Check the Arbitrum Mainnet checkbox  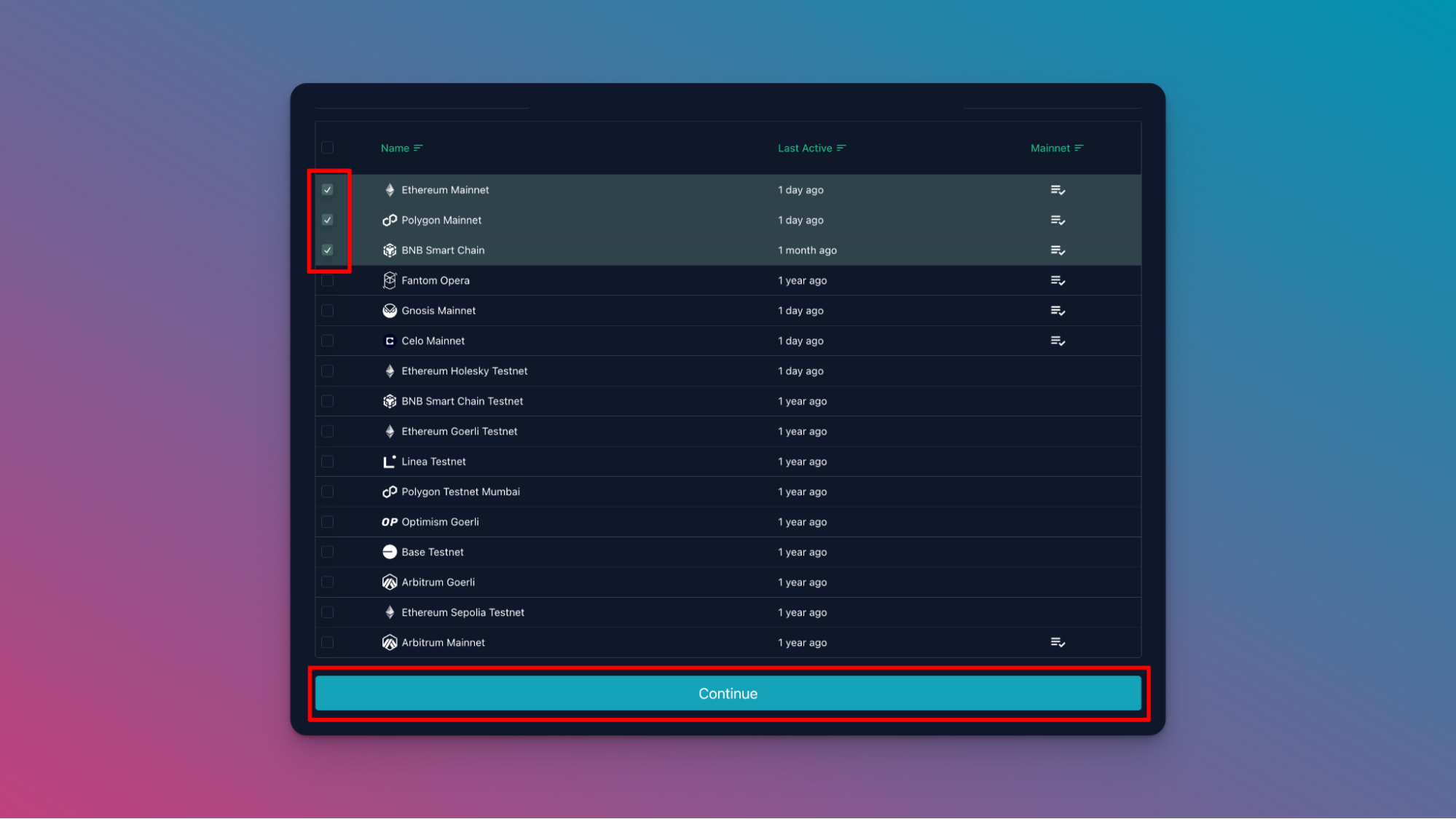pos(328,643)
